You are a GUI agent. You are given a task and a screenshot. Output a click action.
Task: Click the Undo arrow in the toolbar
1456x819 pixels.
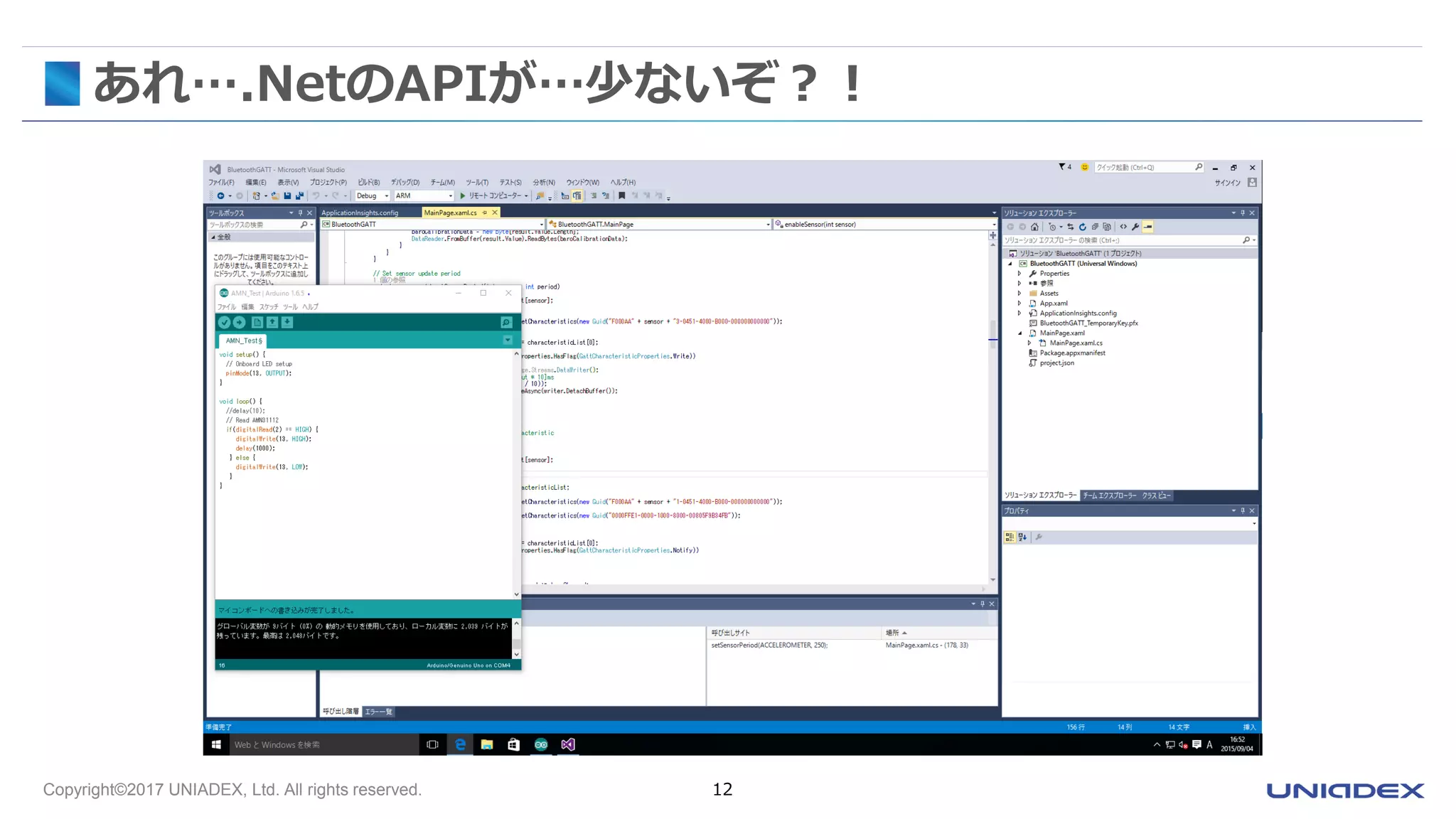click(316, 196)
